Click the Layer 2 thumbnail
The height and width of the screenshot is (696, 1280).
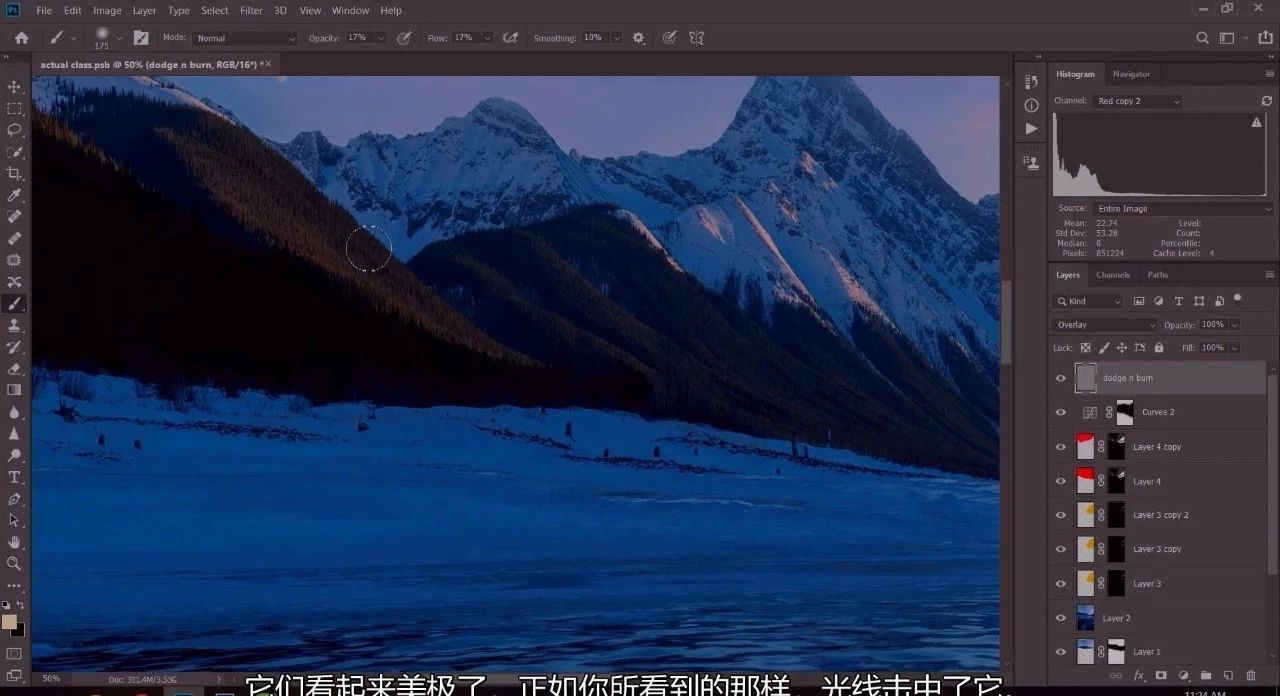click(x=1085, y=618)
